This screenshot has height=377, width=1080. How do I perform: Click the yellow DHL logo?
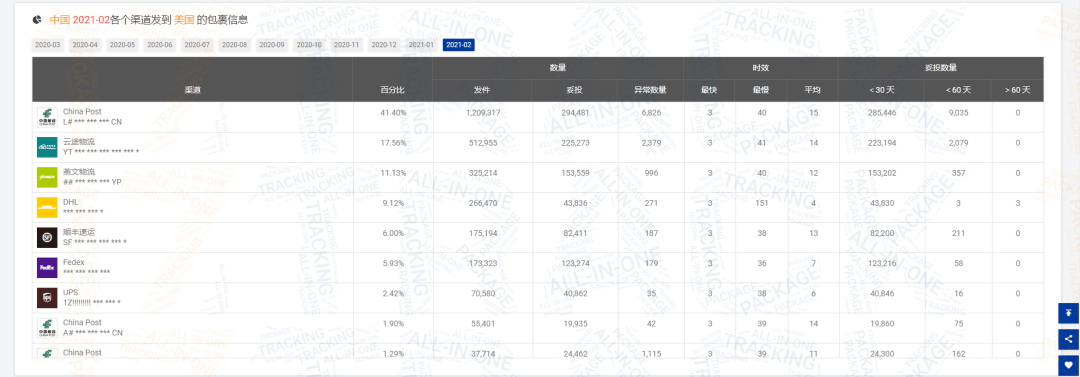(x=47, y=207)
